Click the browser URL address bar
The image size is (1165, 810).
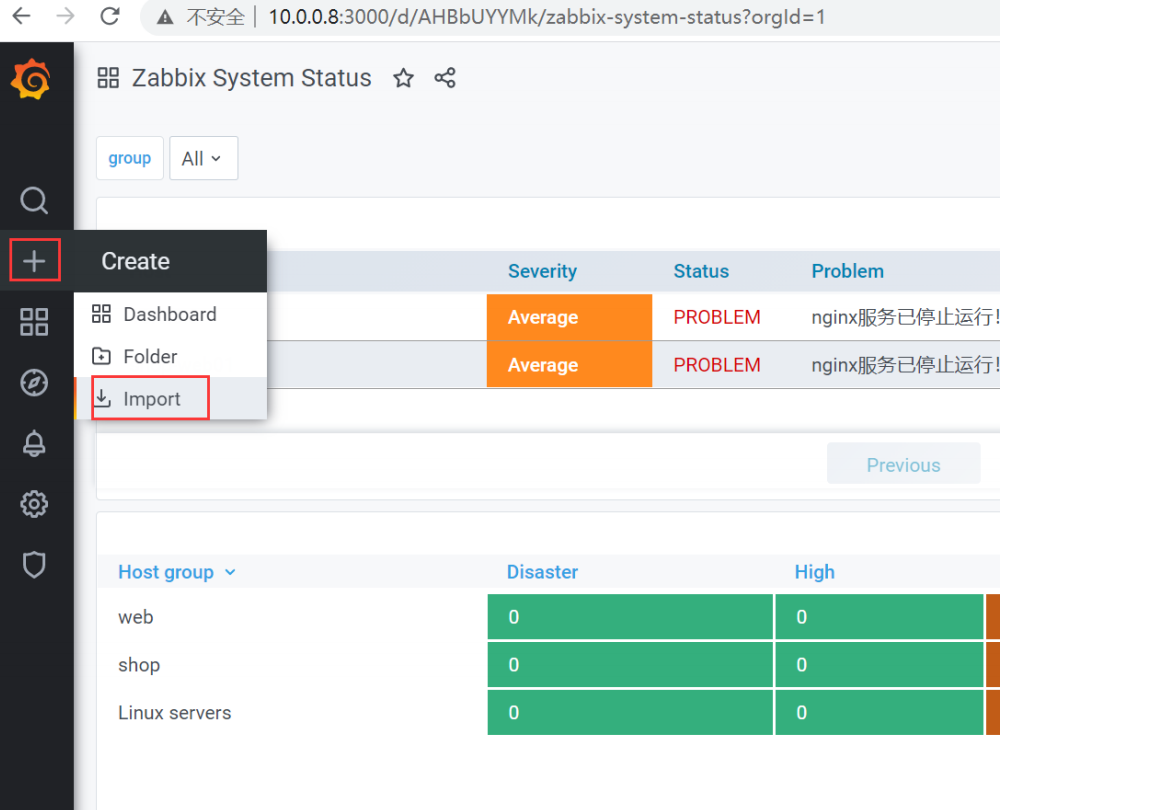(x=546, y=17)
